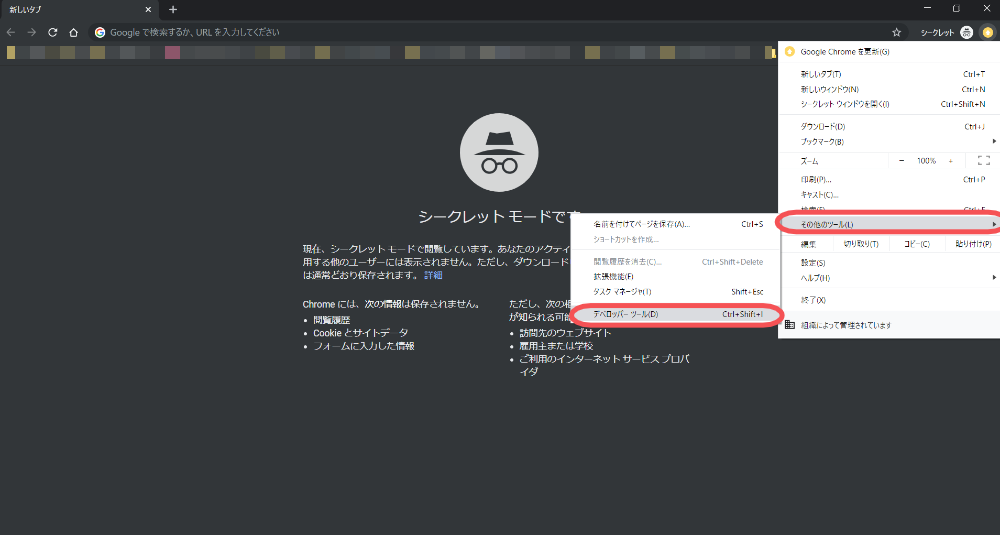The image size is (1000, 535).
Task: Click the back navigation arrow
Action: (x=11, y=33)
